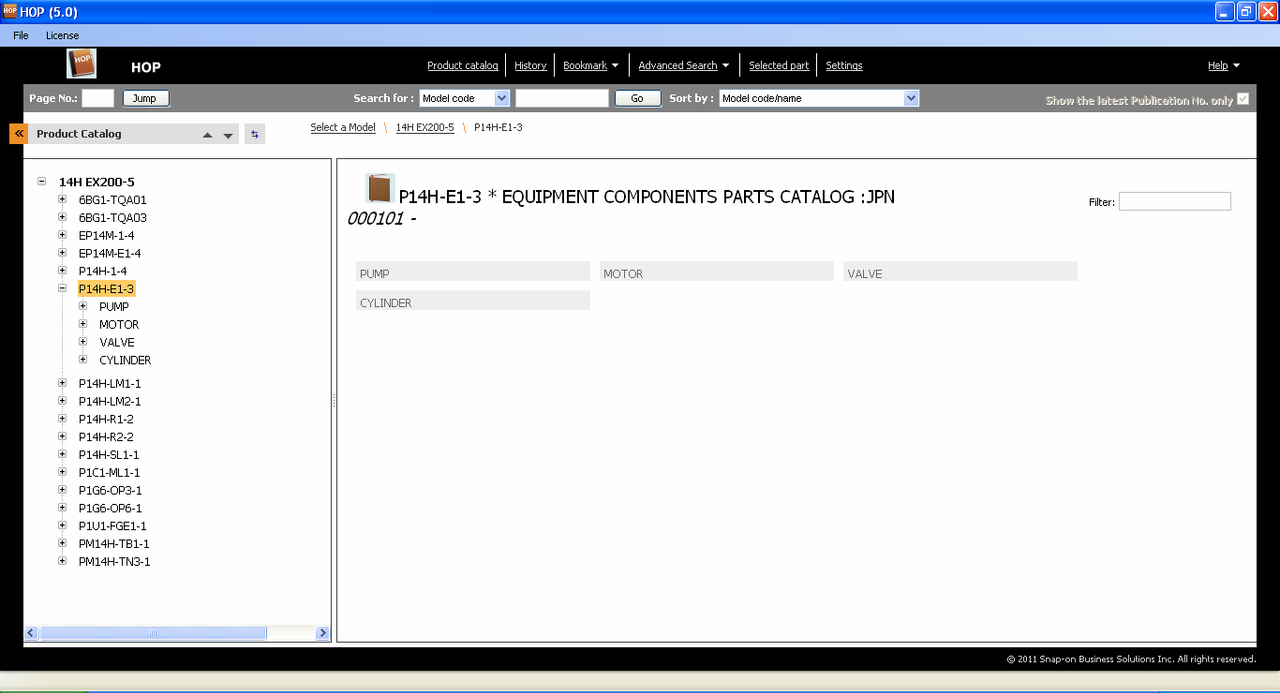
Task: Click the Filter input field
Action: click(1174, 201)
